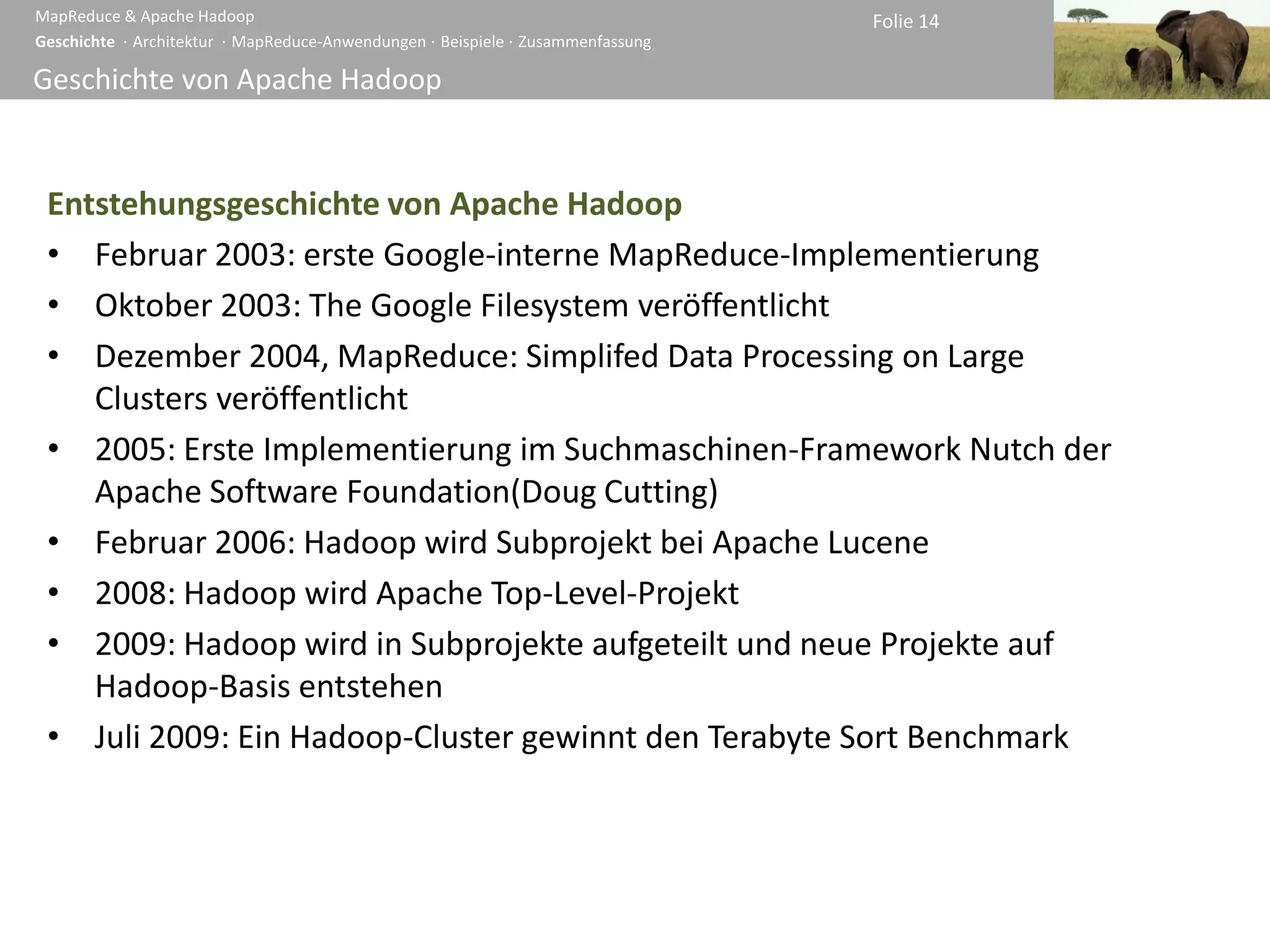This screenshot has width=1270, height=952.
Task: Select the MapReduce-Anwendungen section in header
Action: 329,42
